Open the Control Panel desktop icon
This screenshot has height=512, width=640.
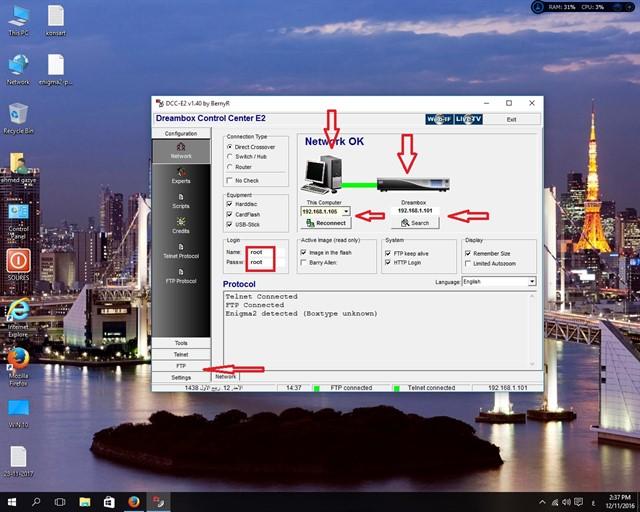pos(18,221)
